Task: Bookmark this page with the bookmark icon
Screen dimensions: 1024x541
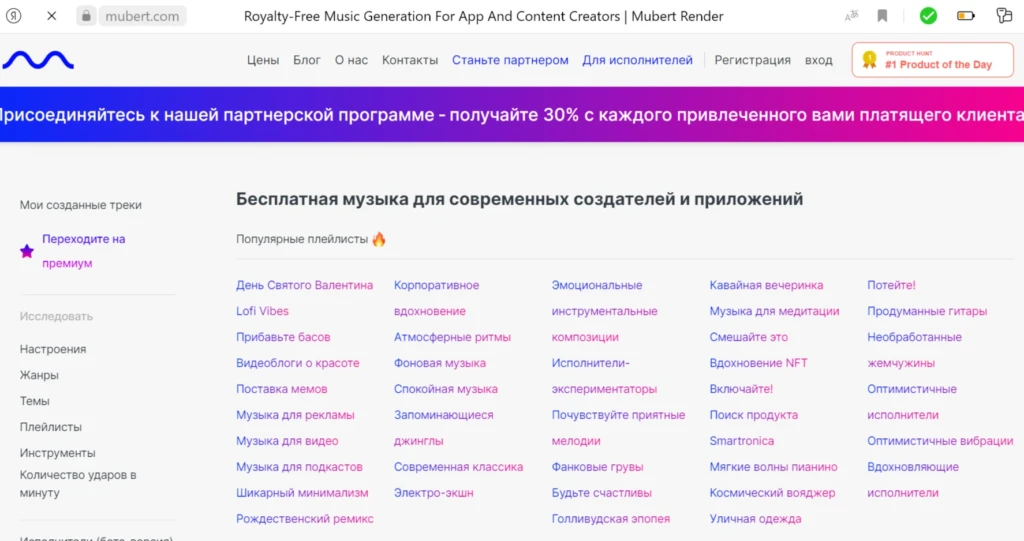Action: pos(882,16)
